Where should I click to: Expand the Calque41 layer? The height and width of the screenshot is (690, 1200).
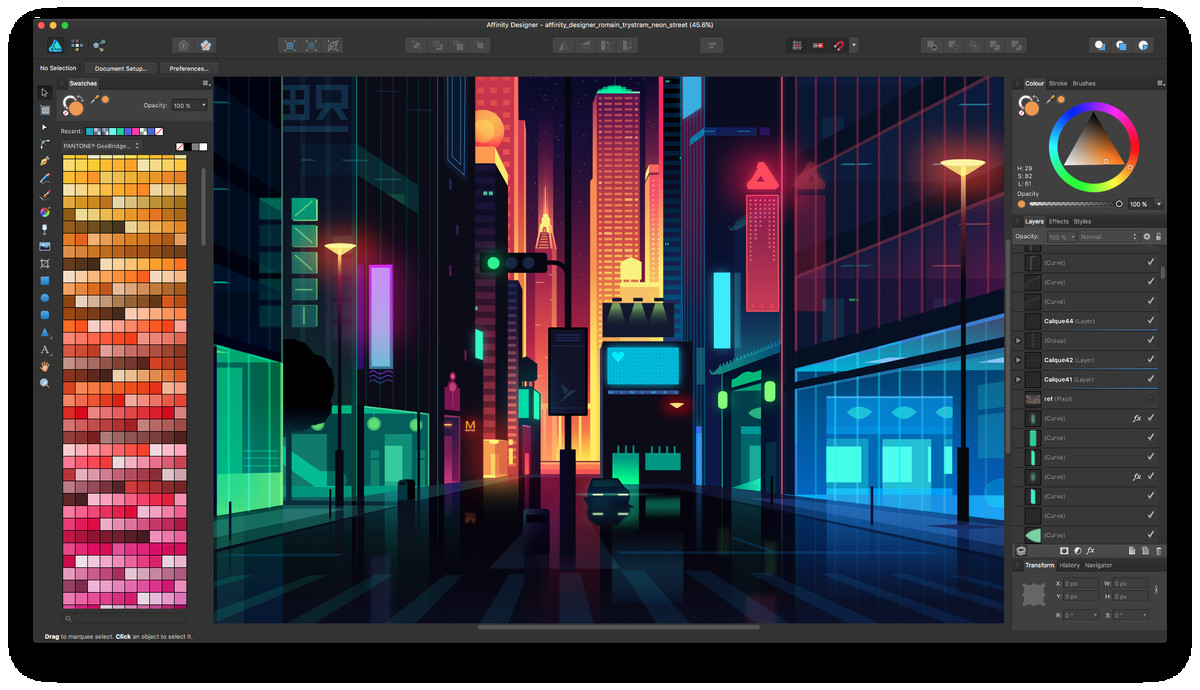click(x=1019, y=380)
